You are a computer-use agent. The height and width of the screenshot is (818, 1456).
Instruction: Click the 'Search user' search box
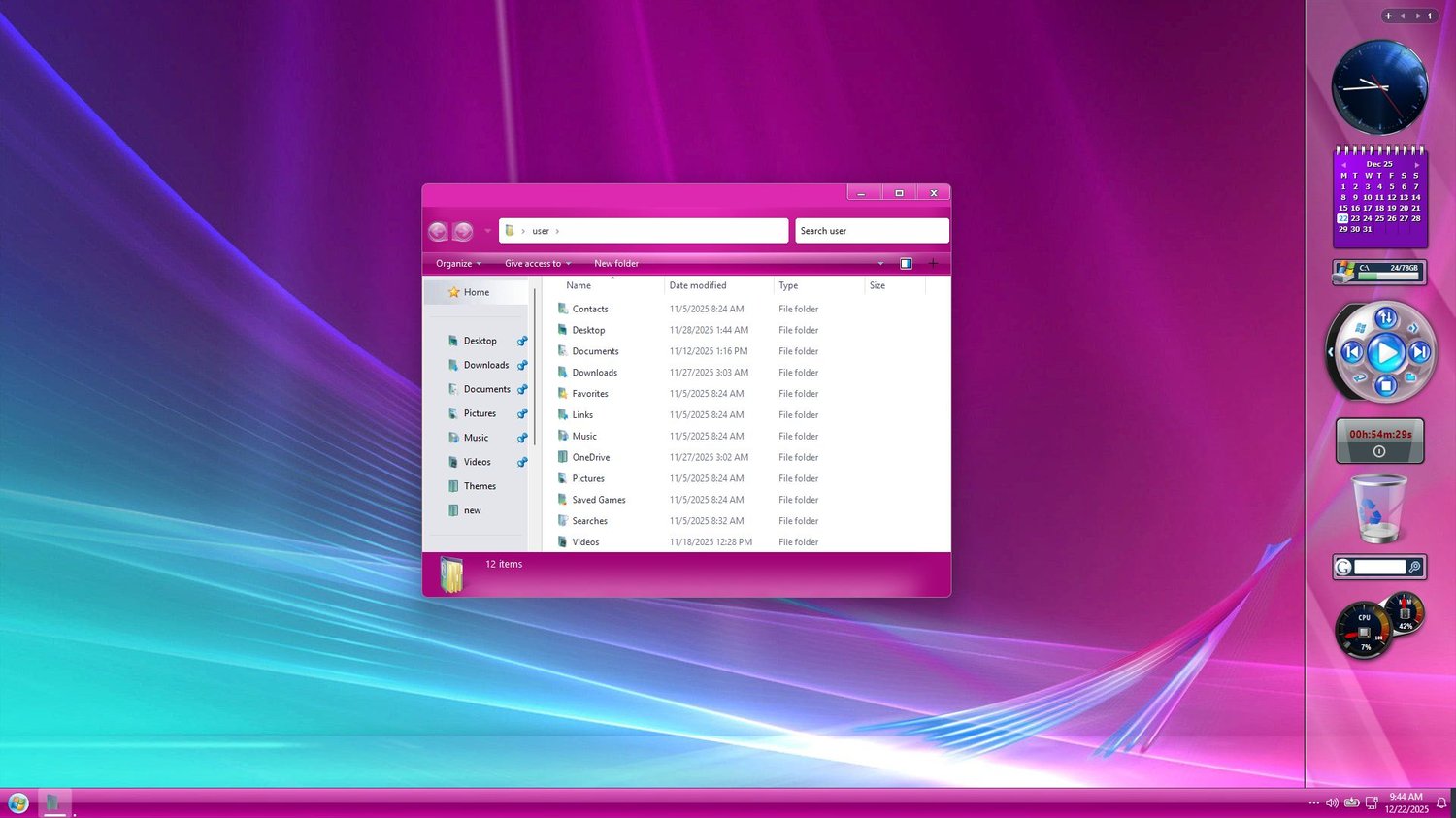pyautogui.click(x=872, y=231)
